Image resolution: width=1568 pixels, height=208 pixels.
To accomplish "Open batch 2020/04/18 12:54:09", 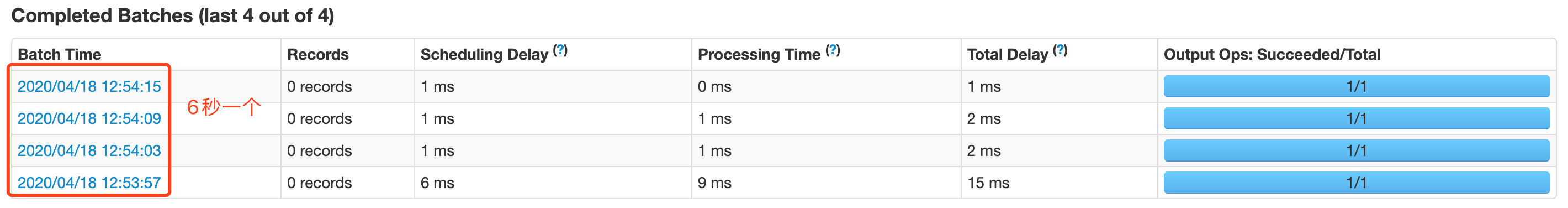I will 89,118.
